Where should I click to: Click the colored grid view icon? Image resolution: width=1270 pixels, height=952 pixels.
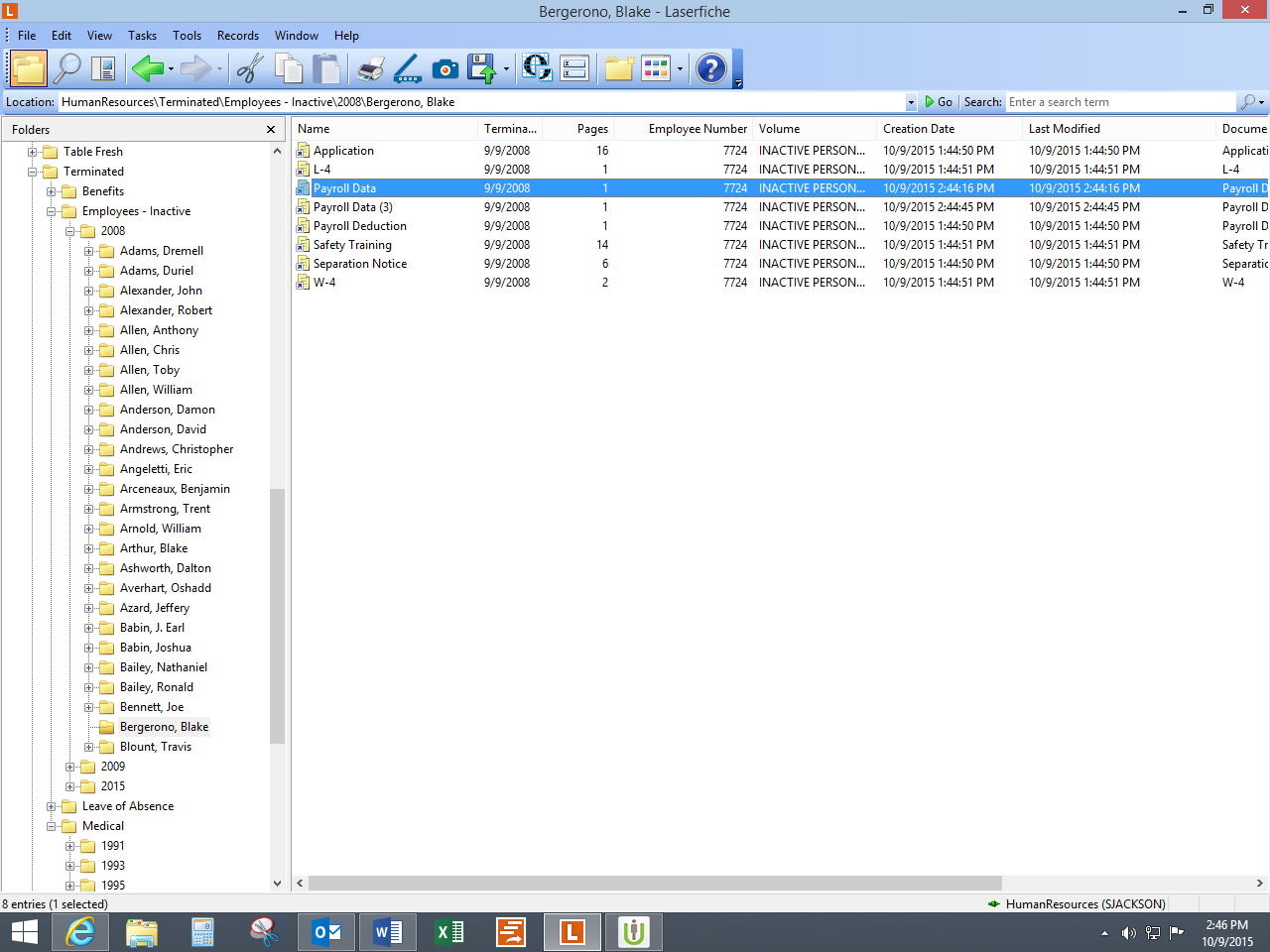(656, 68)
